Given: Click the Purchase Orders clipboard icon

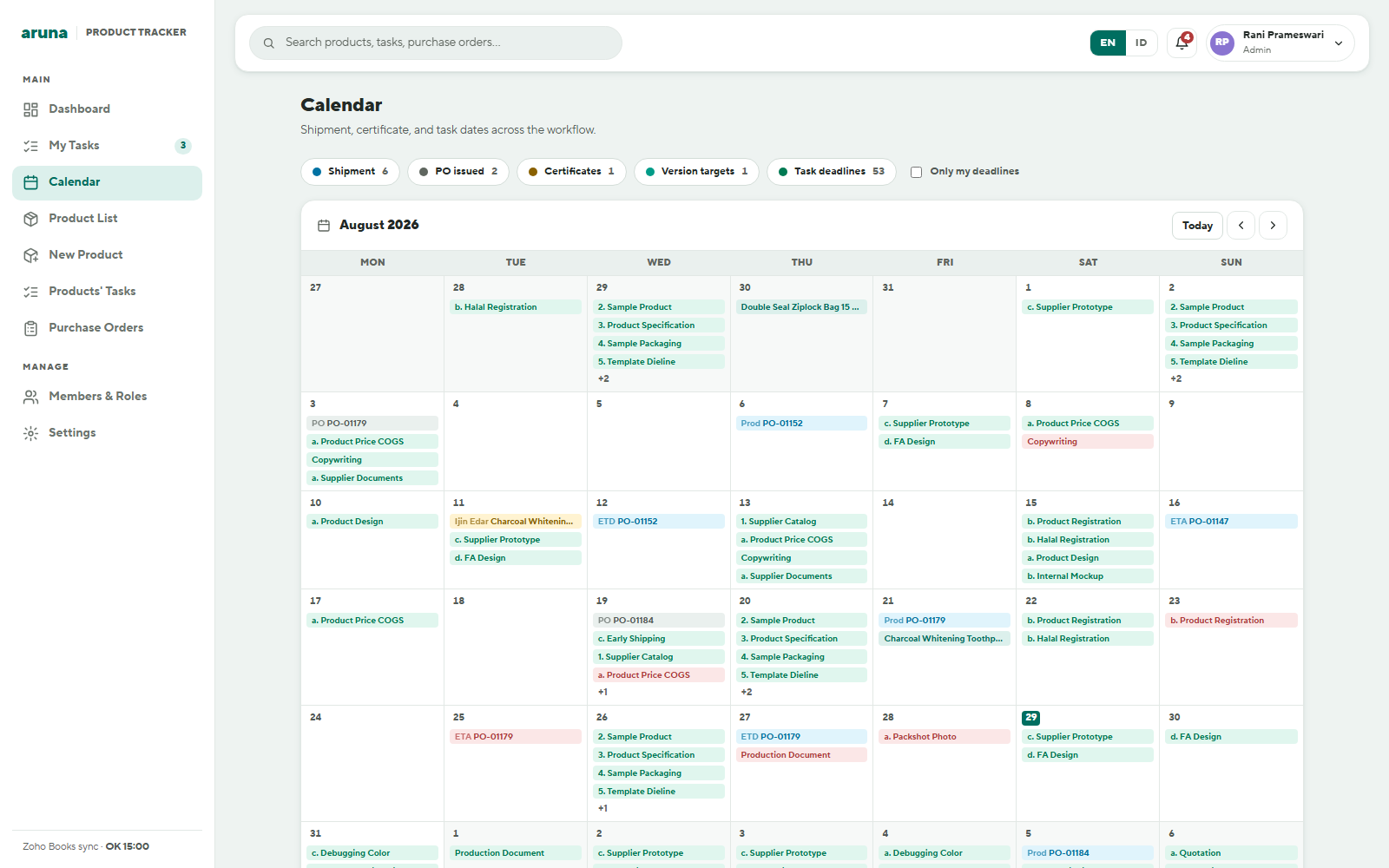Looking at the screenshot, I should (x=31, y=328).
